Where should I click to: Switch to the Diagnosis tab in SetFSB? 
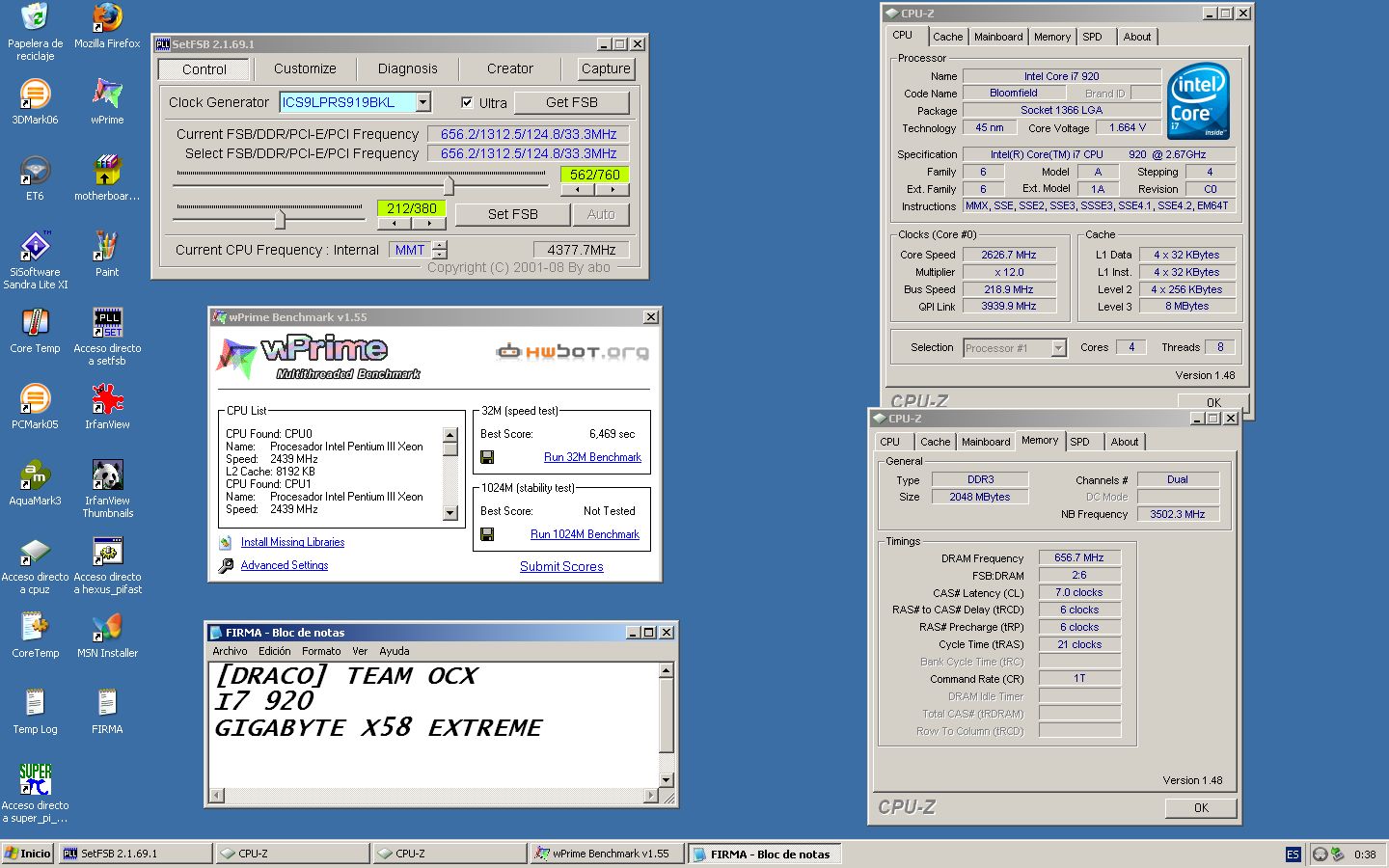point(408,68)
